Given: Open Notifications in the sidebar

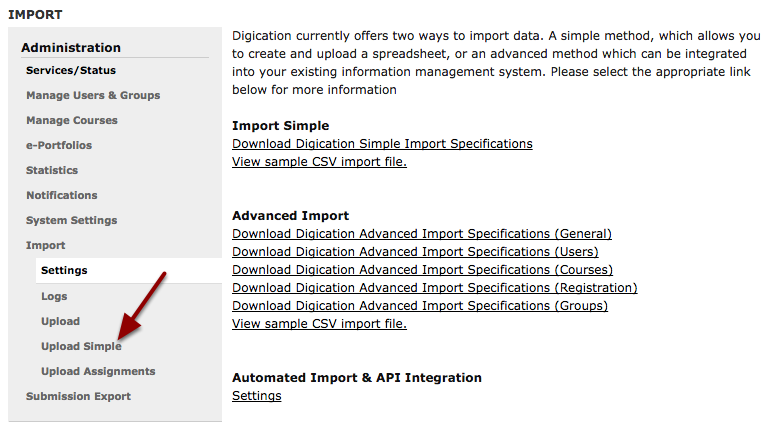Looking at the screenshot, I should (61, 195).
